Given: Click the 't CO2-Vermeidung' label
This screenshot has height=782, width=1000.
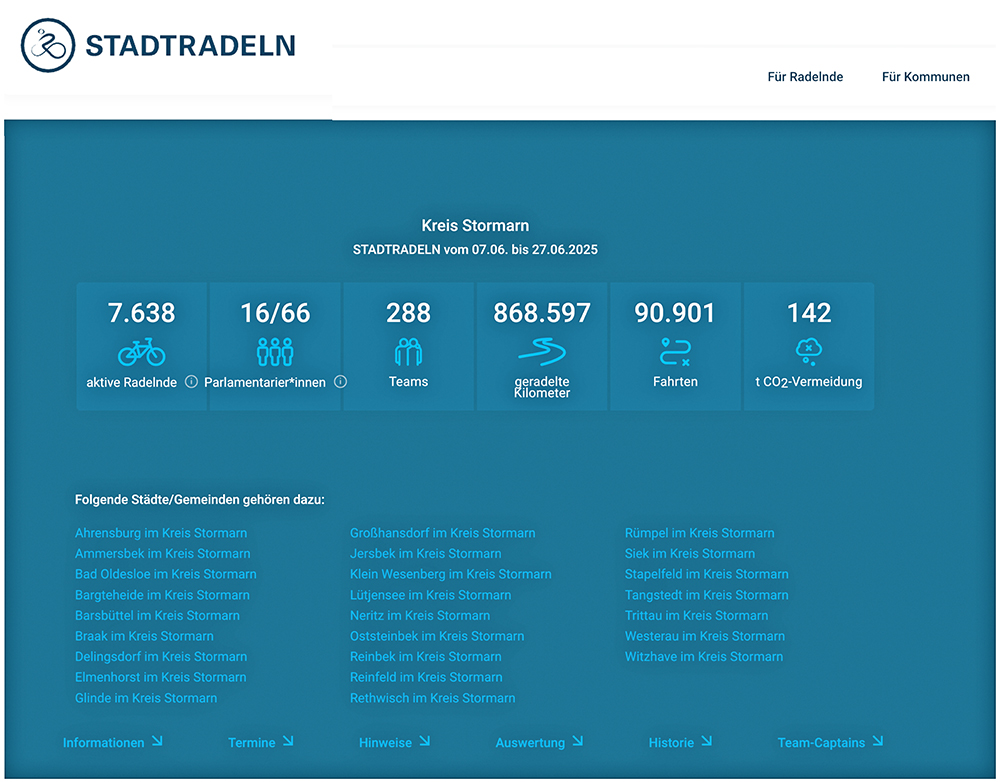Looking at the screenshot, I should pyautogui.click(x=809, y=382).
